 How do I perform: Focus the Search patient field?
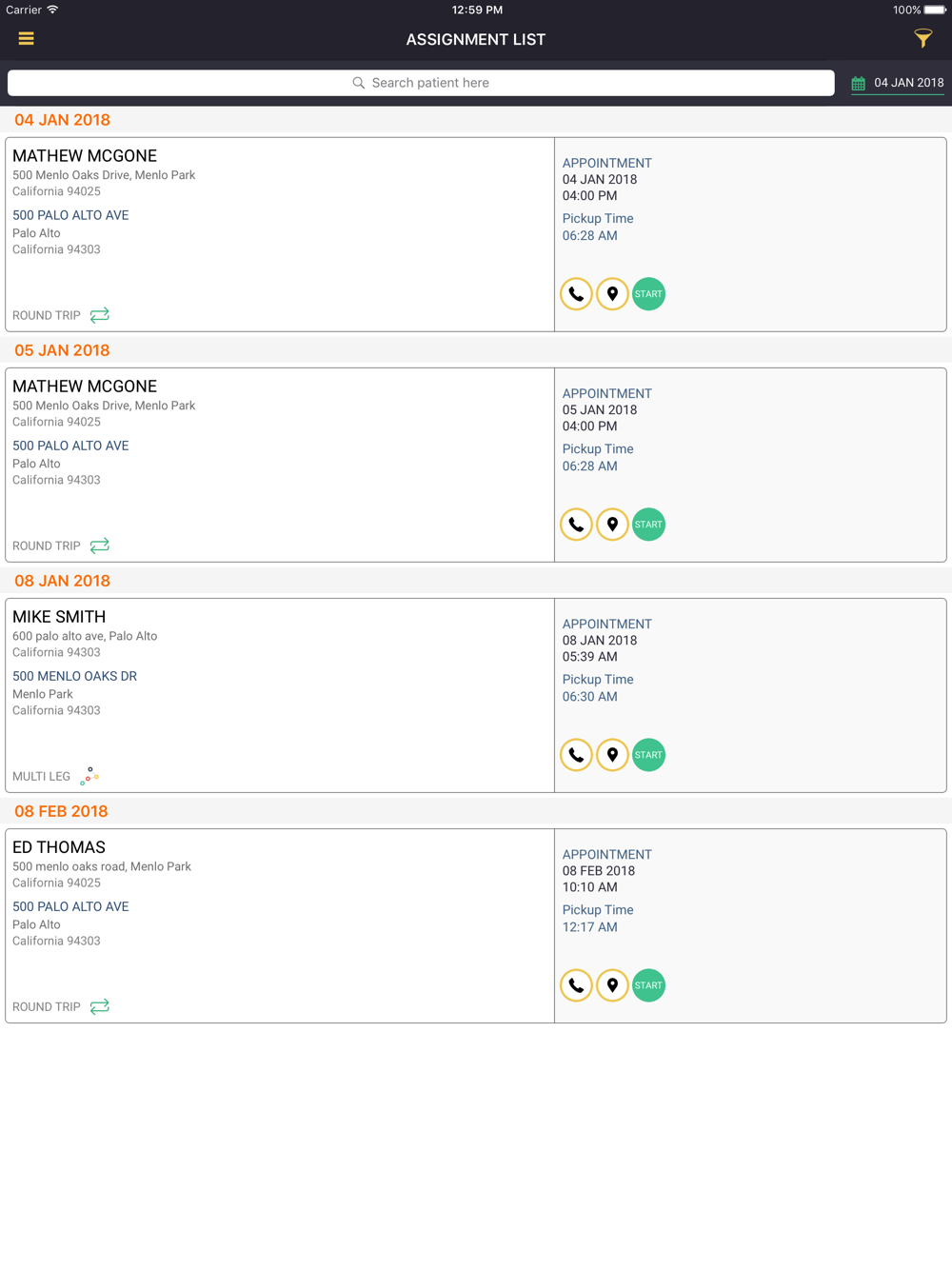[421, 83]
